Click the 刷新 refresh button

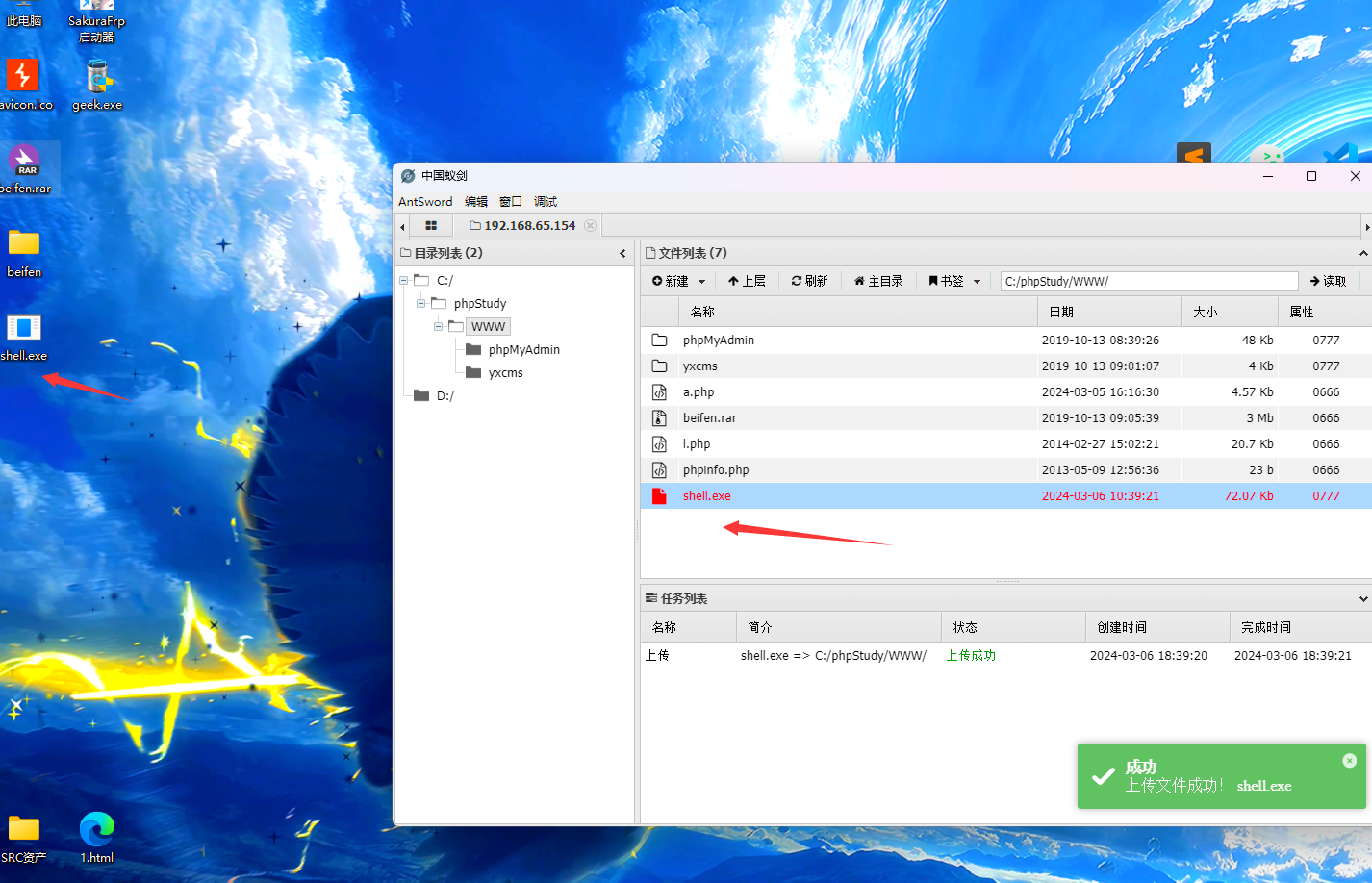809,282
